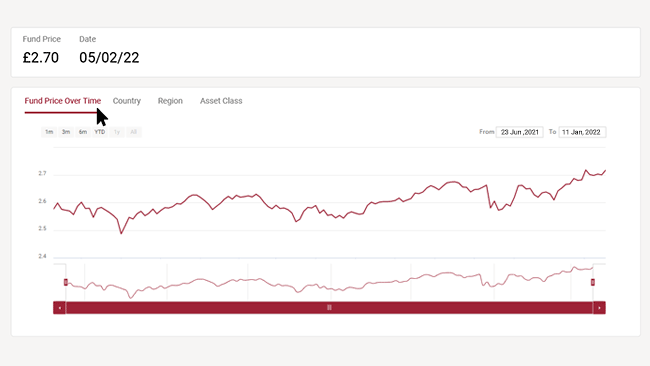
Task: Grab the right range handle in the navigator
Action: point(593,282)
